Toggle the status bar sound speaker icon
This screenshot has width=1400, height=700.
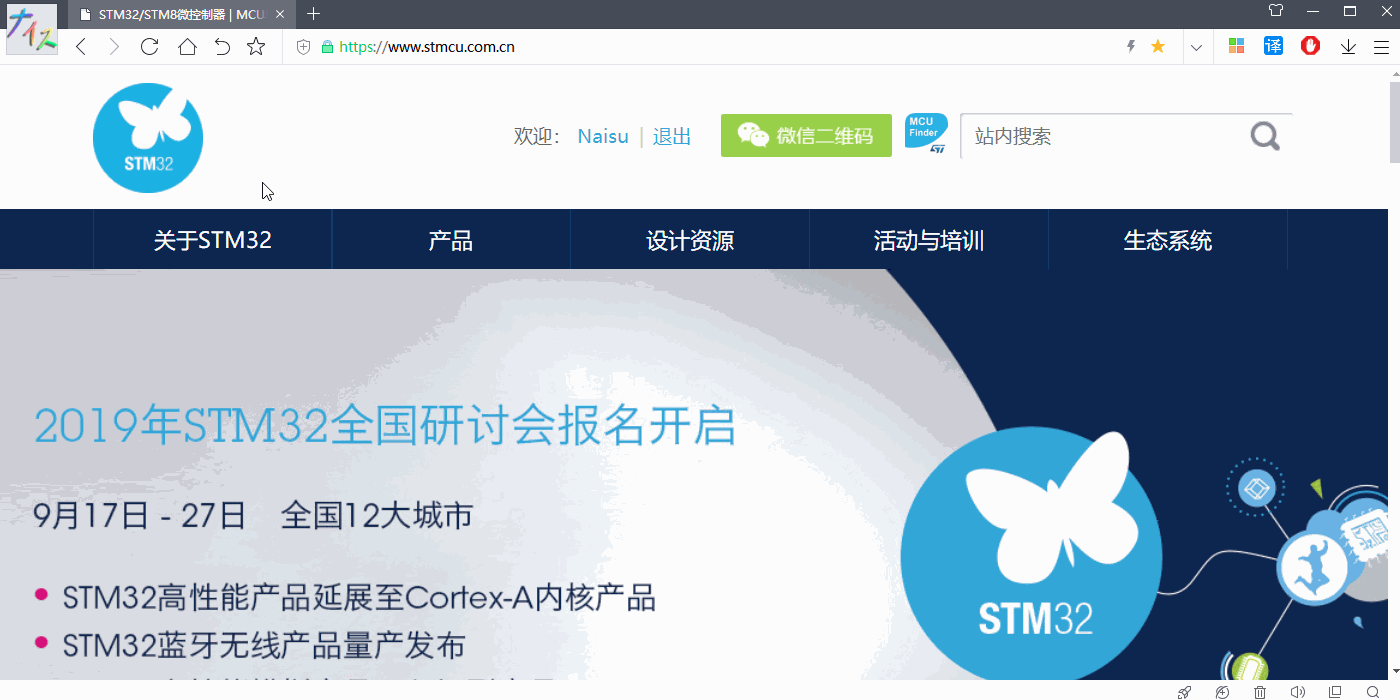[1297, 691]
